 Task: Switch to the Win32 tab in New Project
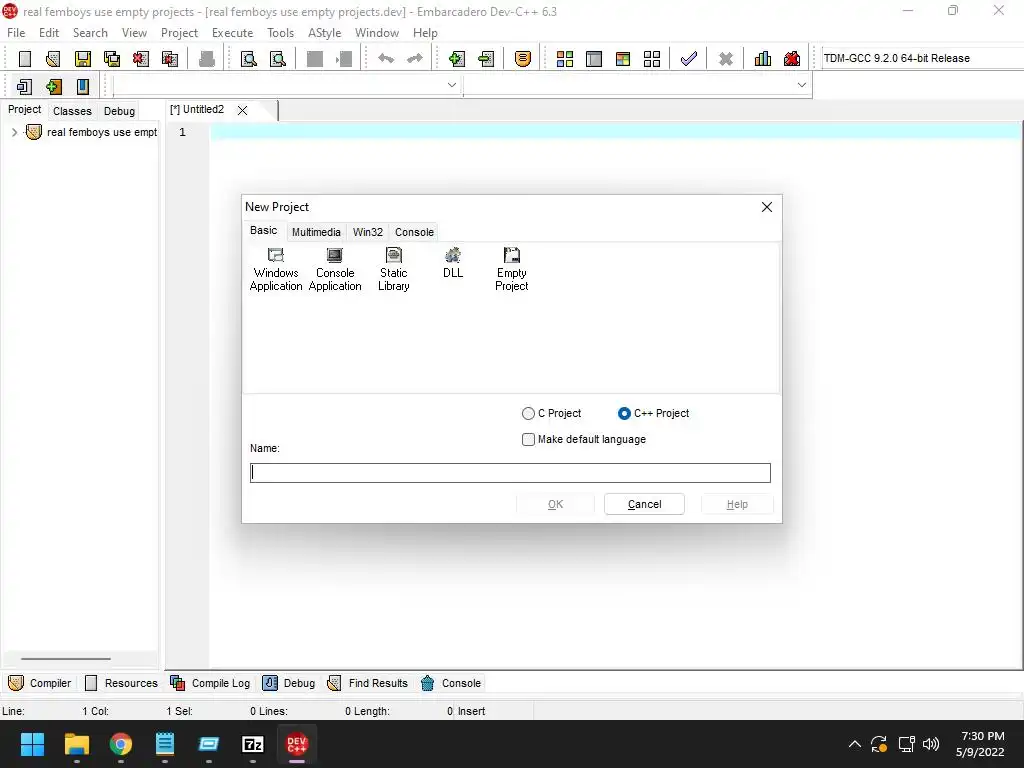point(368,232)
